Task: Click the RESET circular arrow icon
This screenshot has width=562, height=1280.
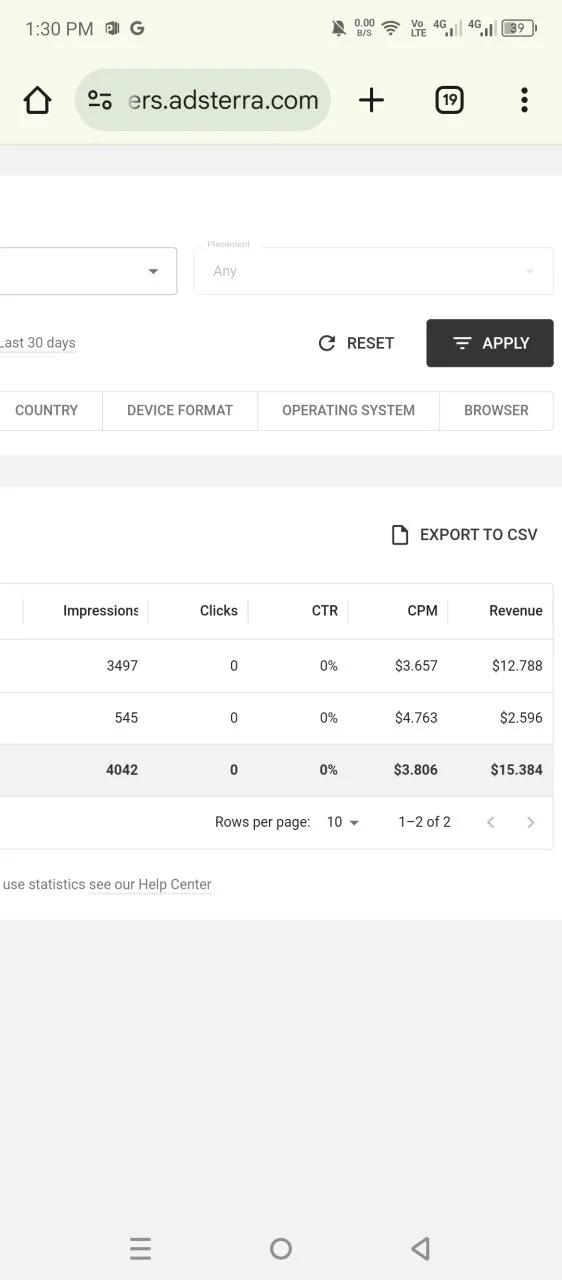Action: click(326, 343)
